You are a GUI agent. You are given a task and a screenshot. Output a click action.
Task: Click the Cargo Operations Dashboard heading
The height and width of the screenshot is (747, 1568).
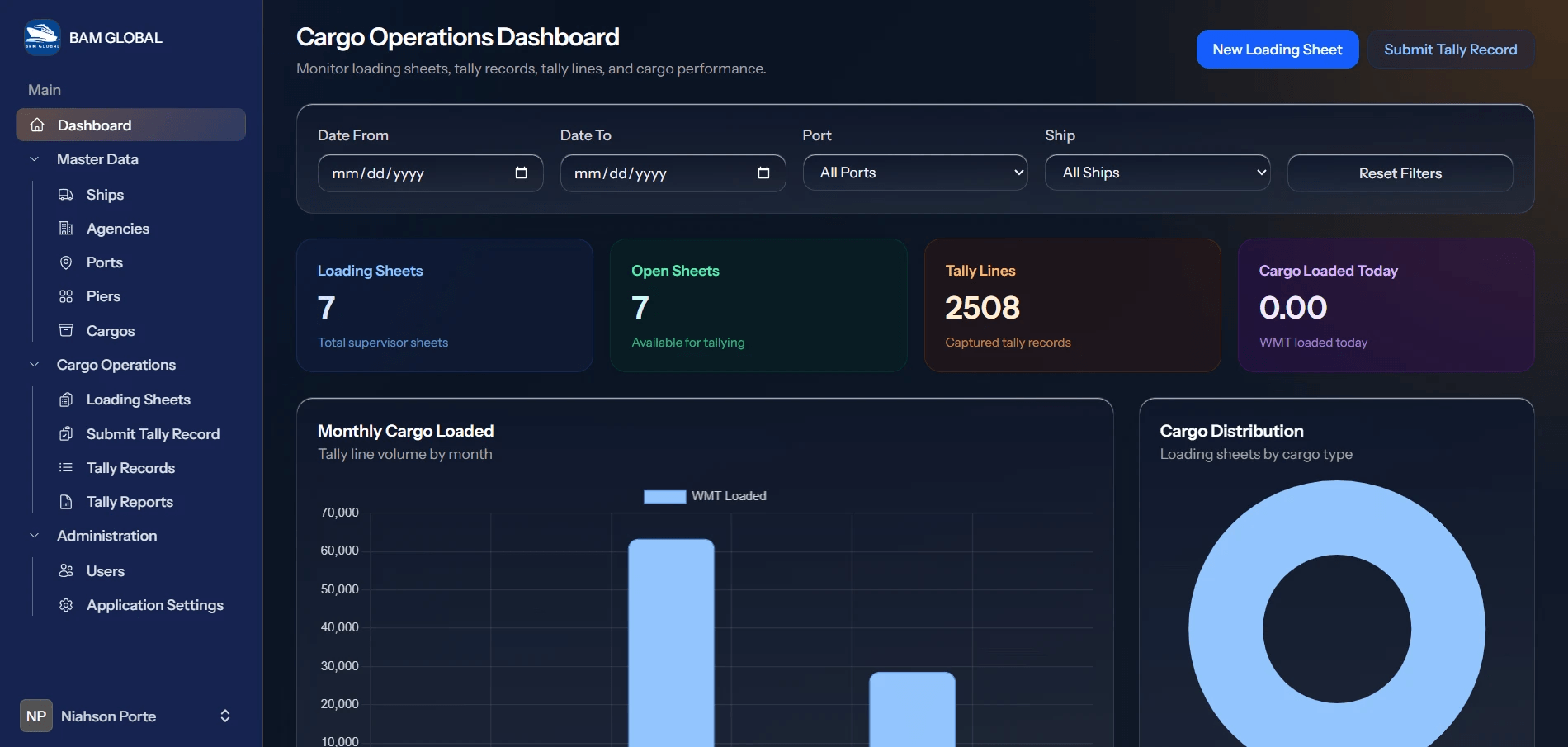click(457, 37)
